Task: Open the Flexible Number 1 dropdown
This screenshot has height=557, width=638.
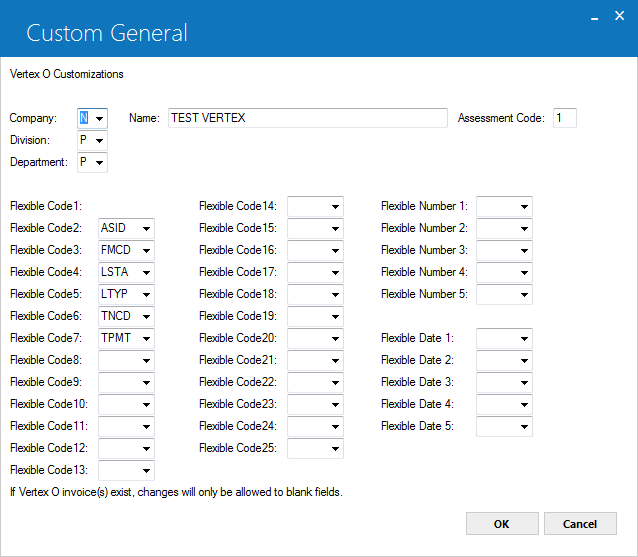Action: click(x=504, y=206)
